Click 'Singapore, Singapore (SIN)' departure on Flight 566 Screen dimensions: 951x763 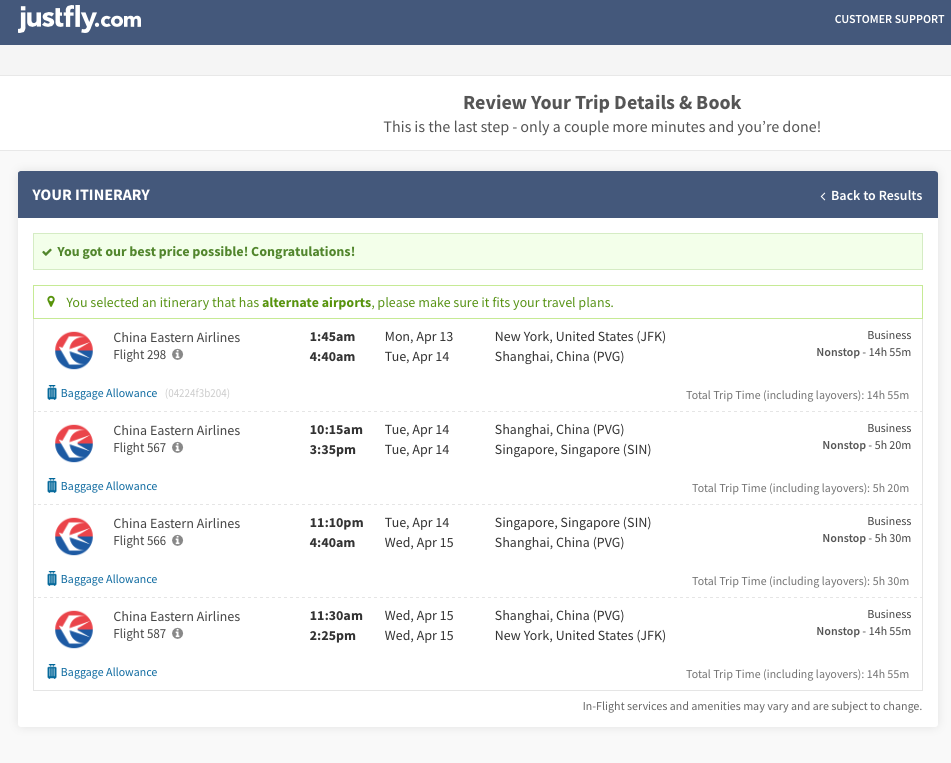pos(573,522)
